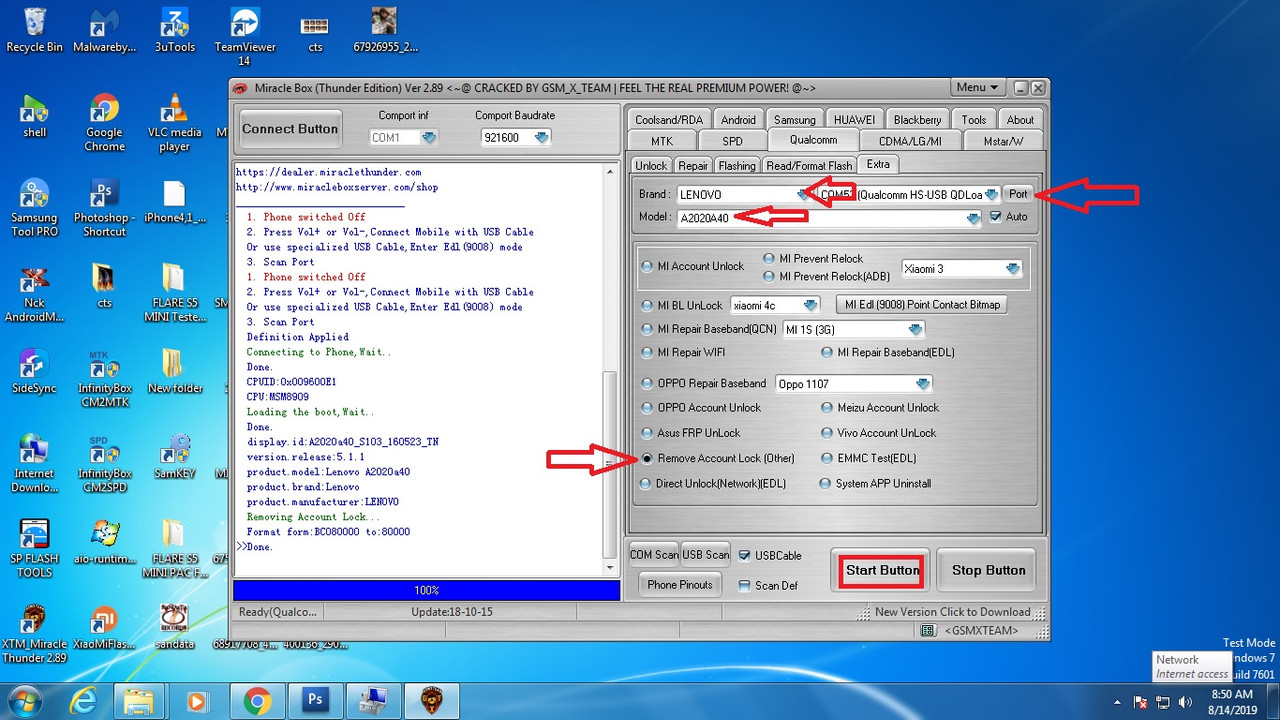1280x720 pixels.
Task: Open XTM_Miracle Thunder 2.89 desktop icon
Action: pos(34,634)
